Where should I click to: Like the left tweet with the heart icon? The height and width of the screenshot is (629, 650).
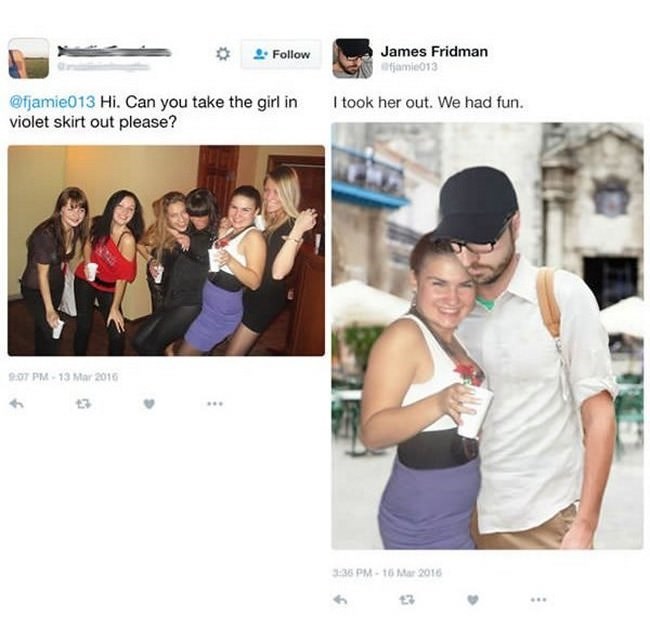(149, 403)
